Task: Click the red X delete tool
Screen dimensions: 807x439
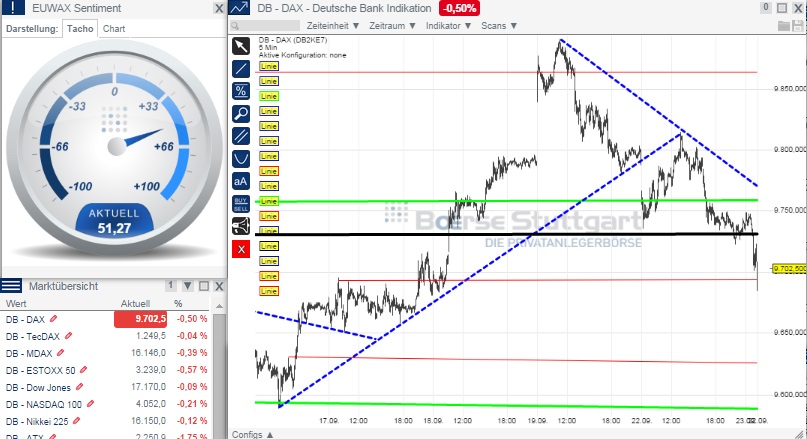Action: click(x=241, y=250)
